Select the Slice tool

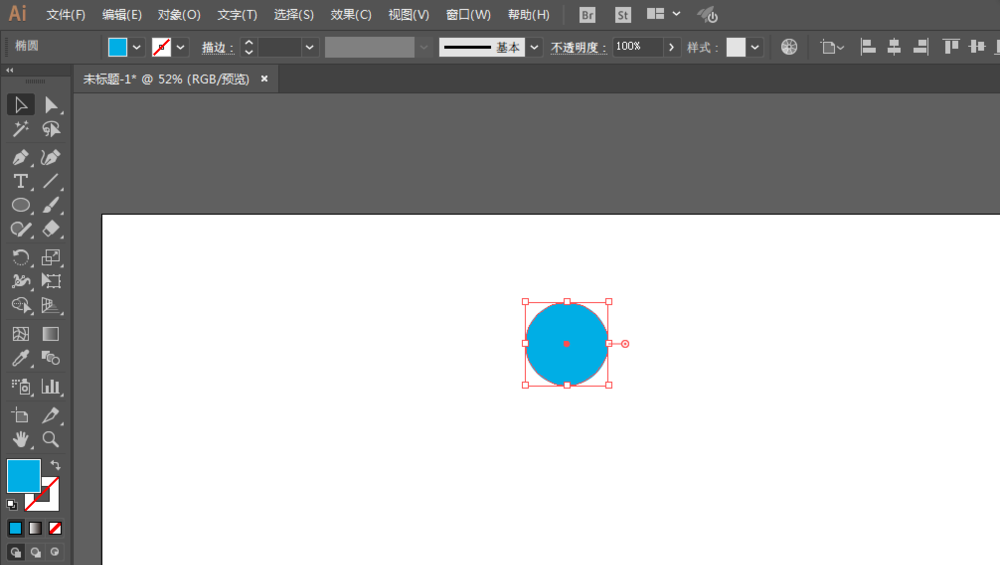pos(51,415)
